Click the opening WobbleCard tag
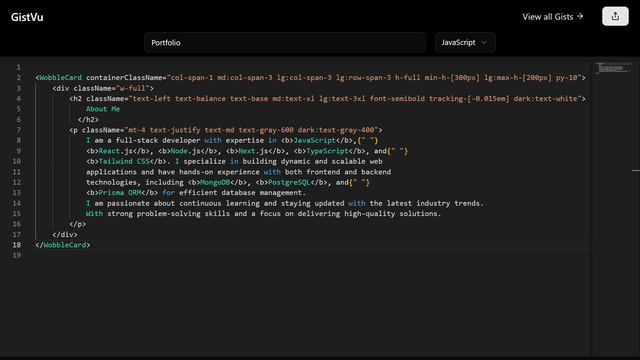This screenshot has width=640, height=360. coord(60,78)
